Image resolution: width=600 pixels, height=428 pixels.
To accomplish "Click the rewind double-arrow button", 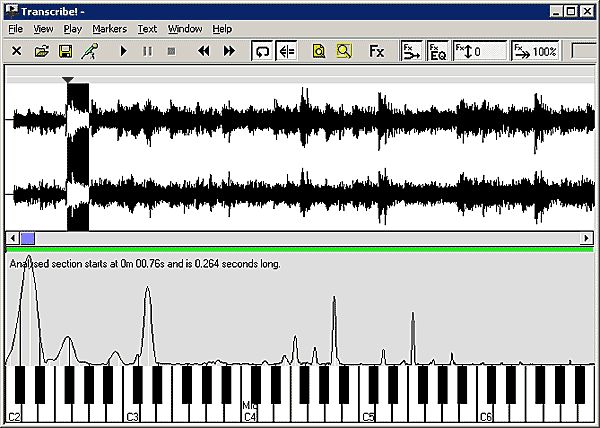I will click(204, 51).
